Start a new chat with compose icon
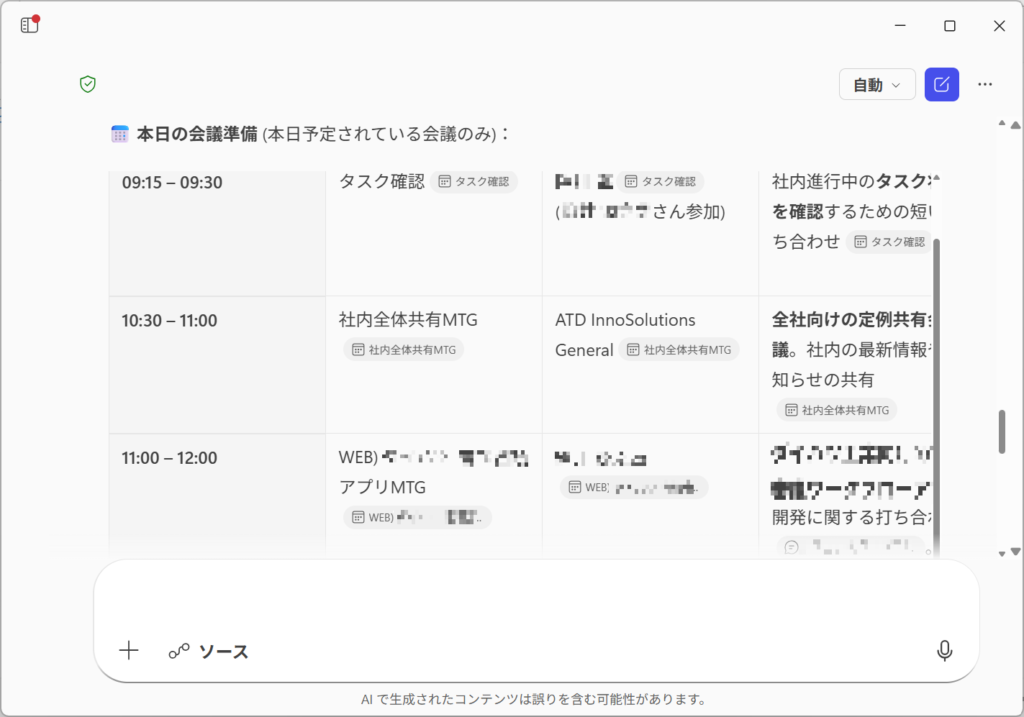This screenshot has height=717, width=1024. [x=941, y=85]
